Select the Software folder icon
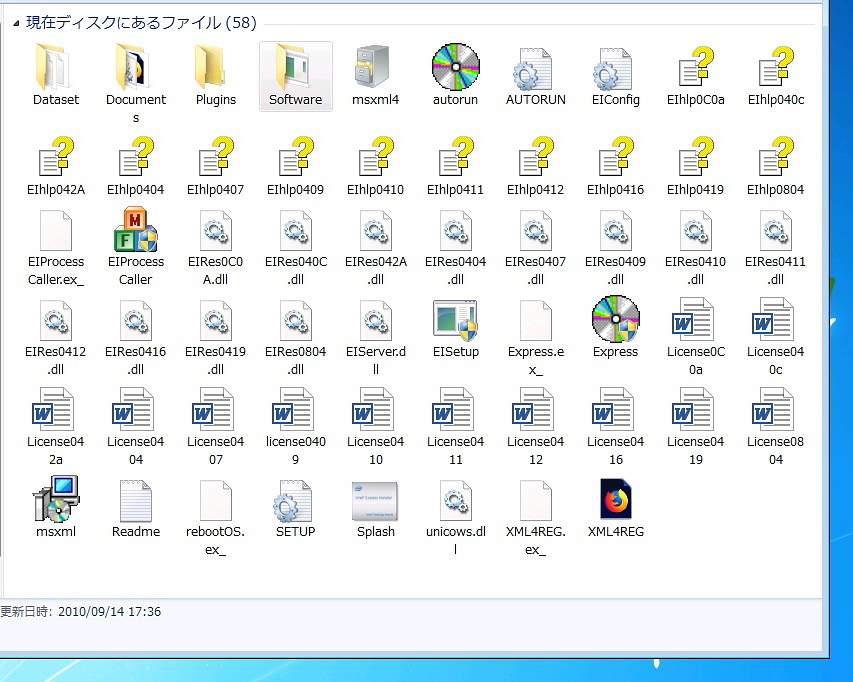Viewport: 853px width, 682px height. pyautogui.click(x=295, y=68)
